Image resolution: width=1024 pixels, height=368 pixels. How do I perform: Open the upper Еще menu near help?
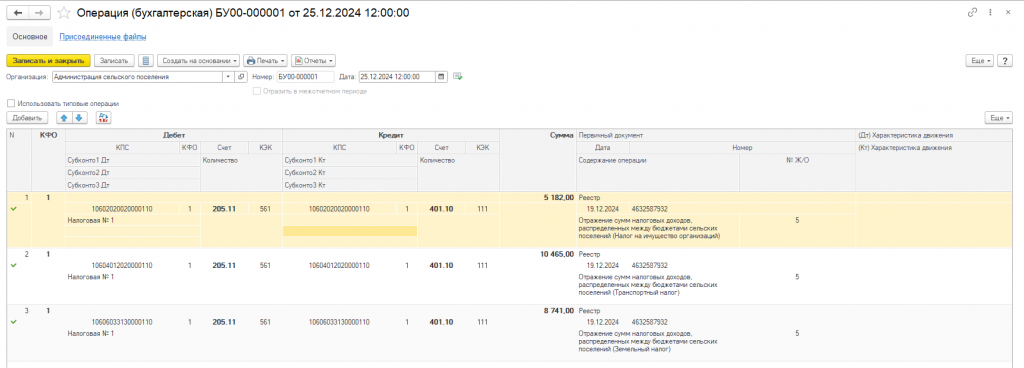coord(980,61)
